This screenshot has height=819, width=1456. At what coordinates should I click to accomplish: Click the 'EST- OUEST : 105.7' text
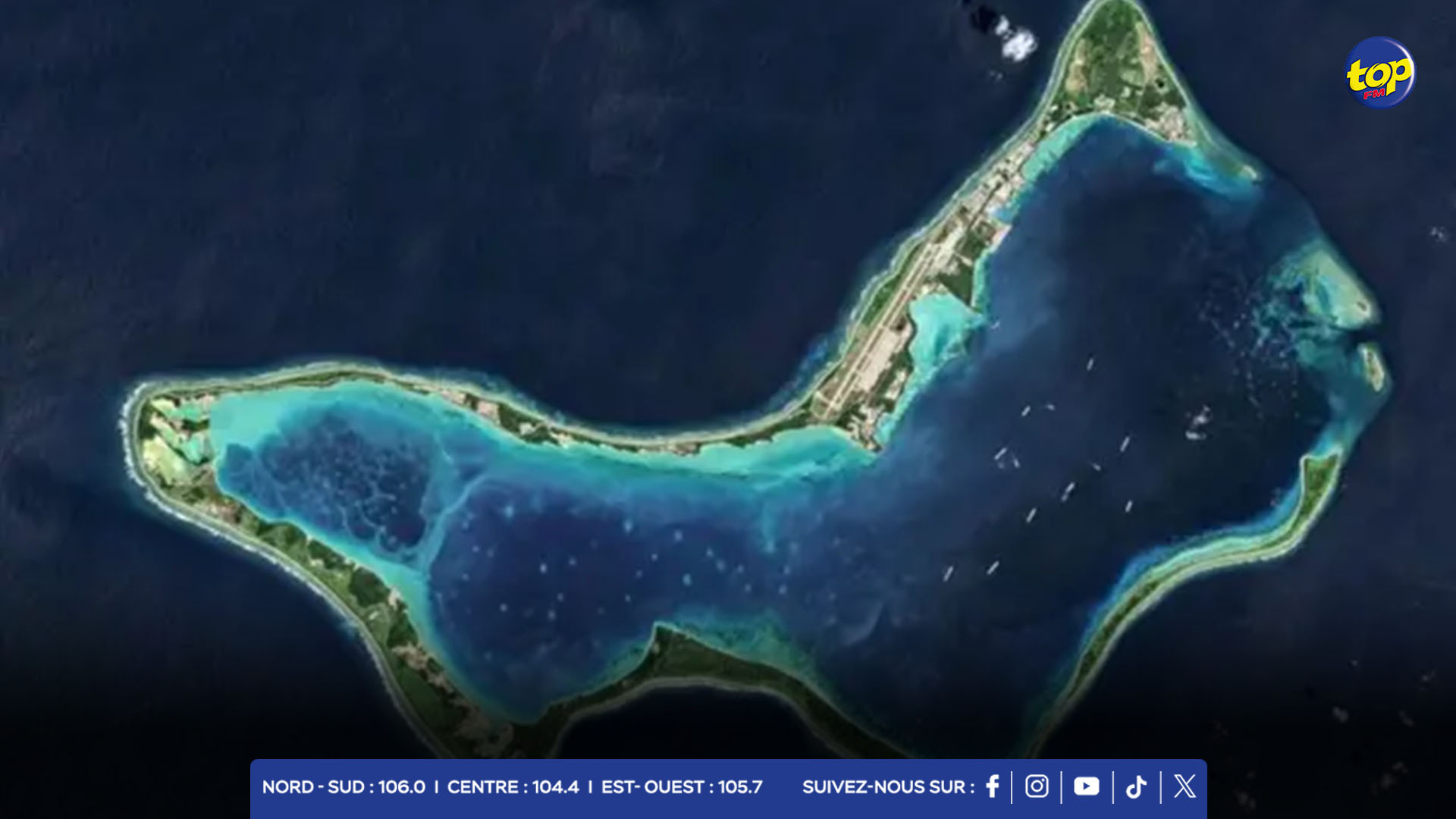click(x=682, y=787)
